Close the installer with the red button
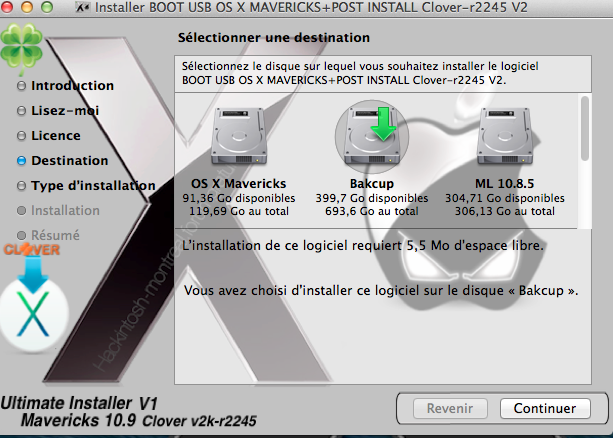This screenshot has height=438, width=613. 7,7
